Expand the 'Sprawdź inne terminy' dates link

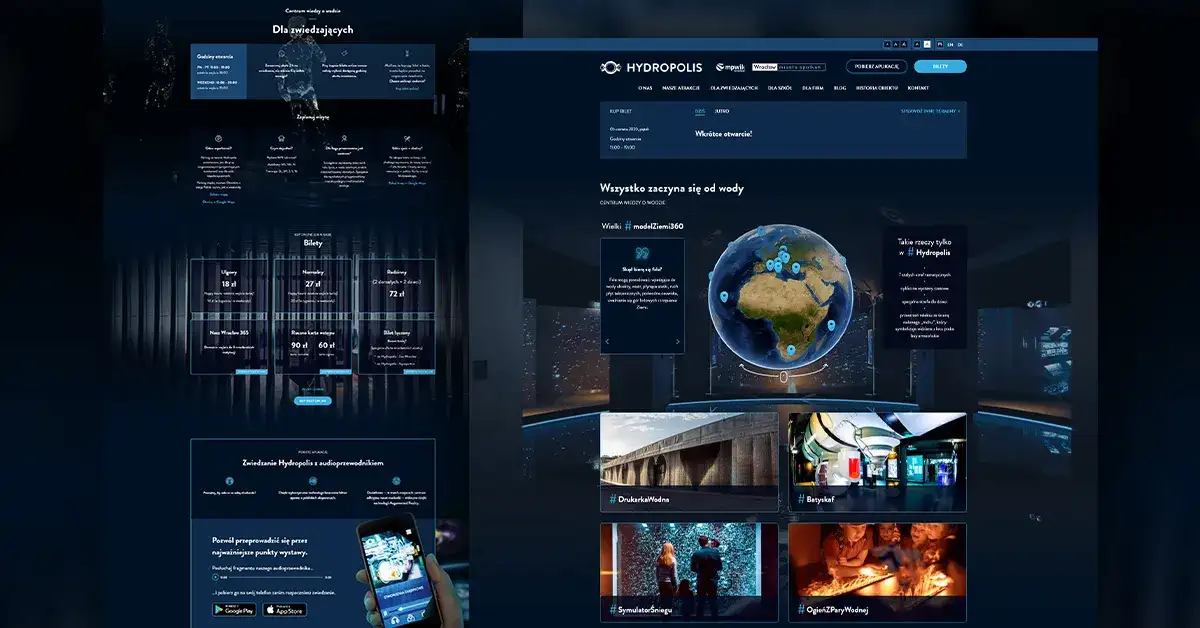point(930,111)
